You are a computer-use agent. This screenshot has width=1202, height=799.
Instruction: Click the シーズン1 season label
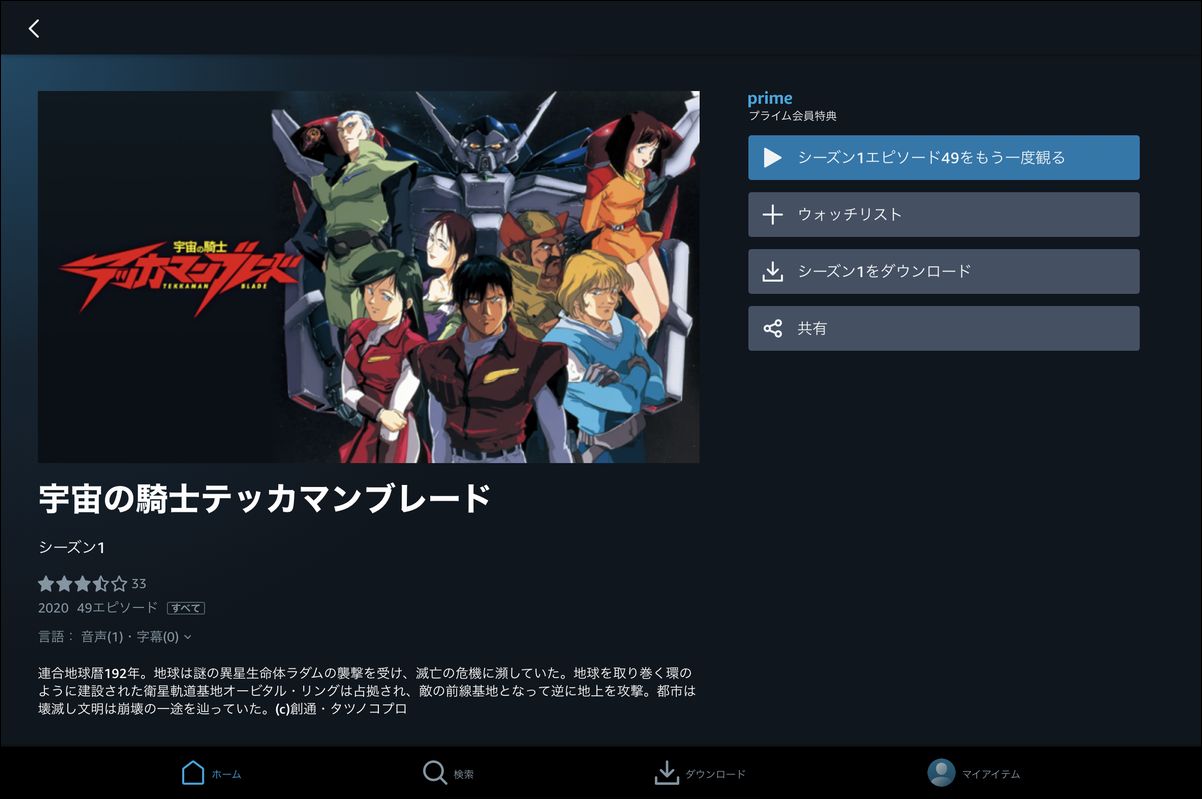click(x=71, y=547)
